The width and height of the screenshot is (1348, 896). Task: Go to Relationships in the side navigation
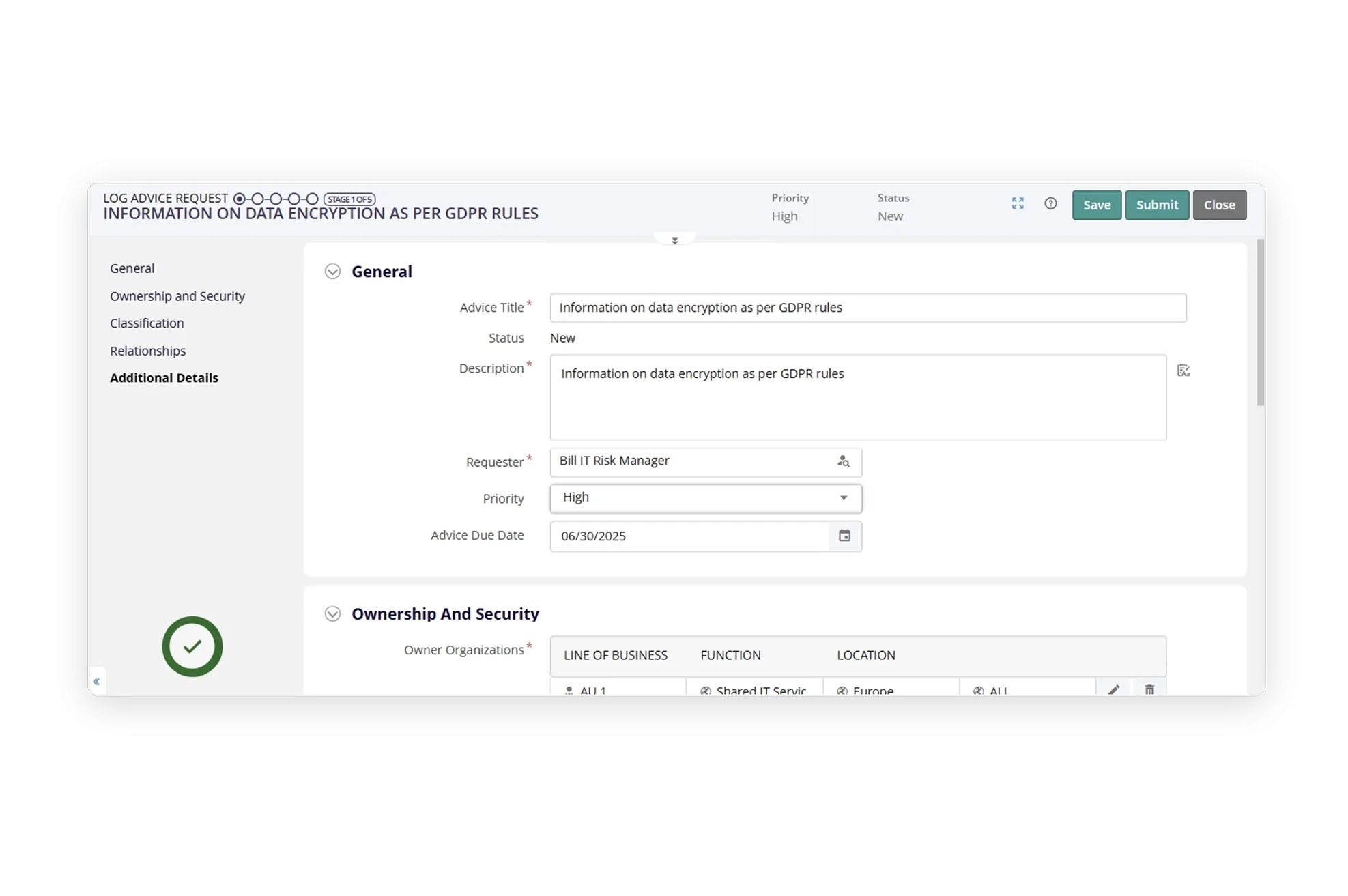coord(147,351)
